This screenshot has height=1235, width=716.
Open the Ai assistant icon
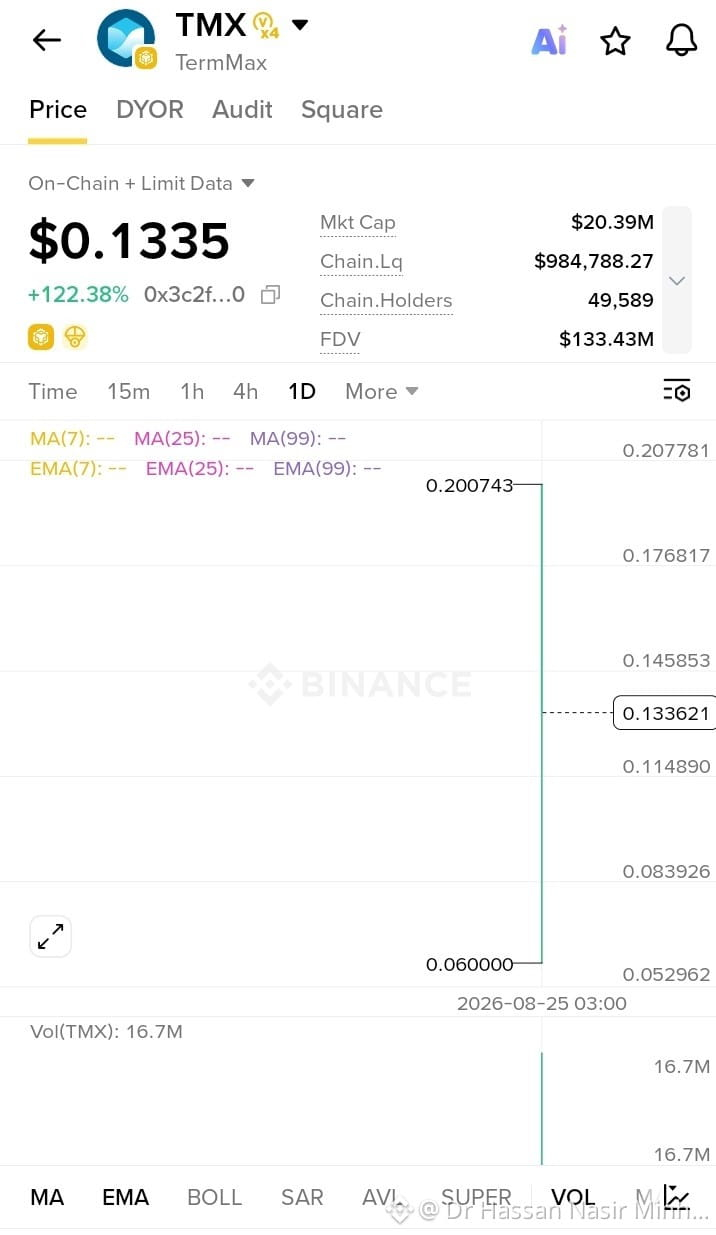pyautogui.click(x=549, y=41)
